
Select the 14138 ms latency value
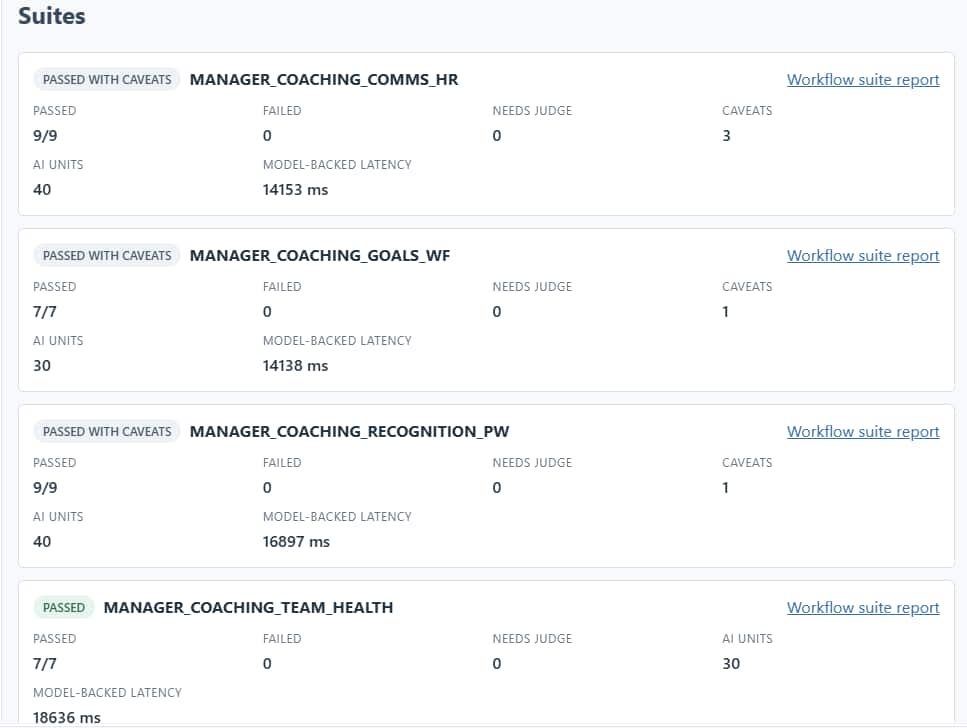[295, 365]
